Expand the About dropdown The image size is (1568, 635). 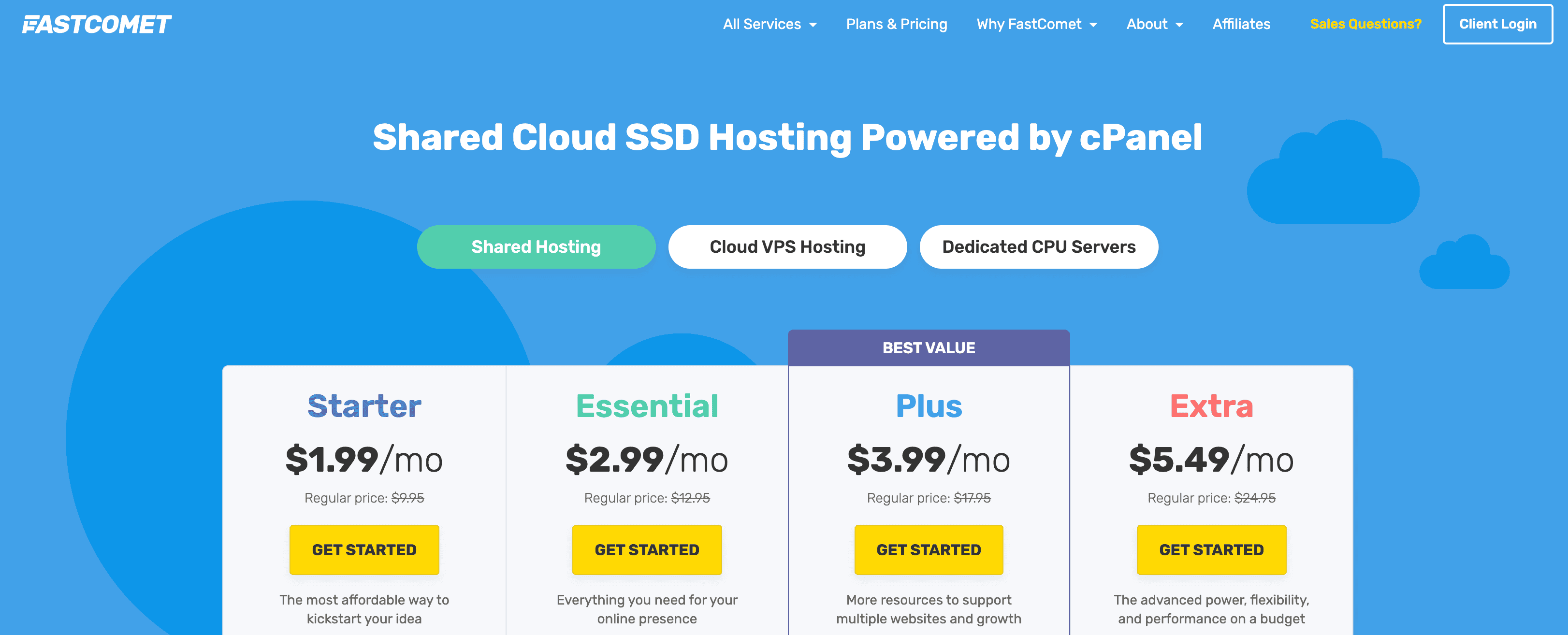coord(1155,24)
